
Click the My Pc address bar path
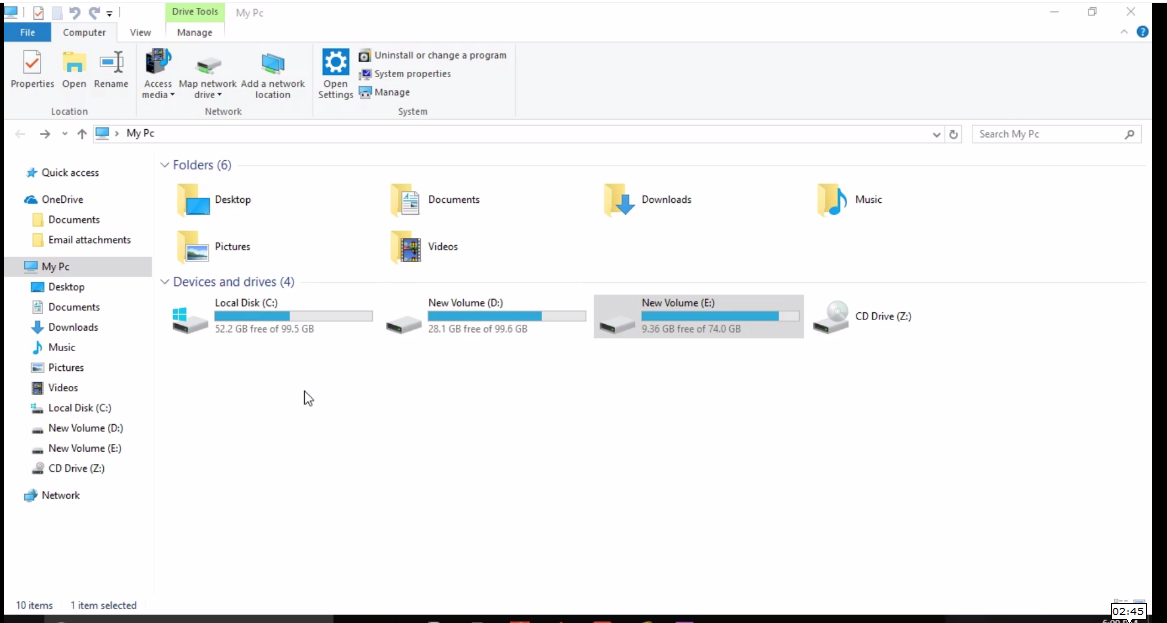click(141, 133)
